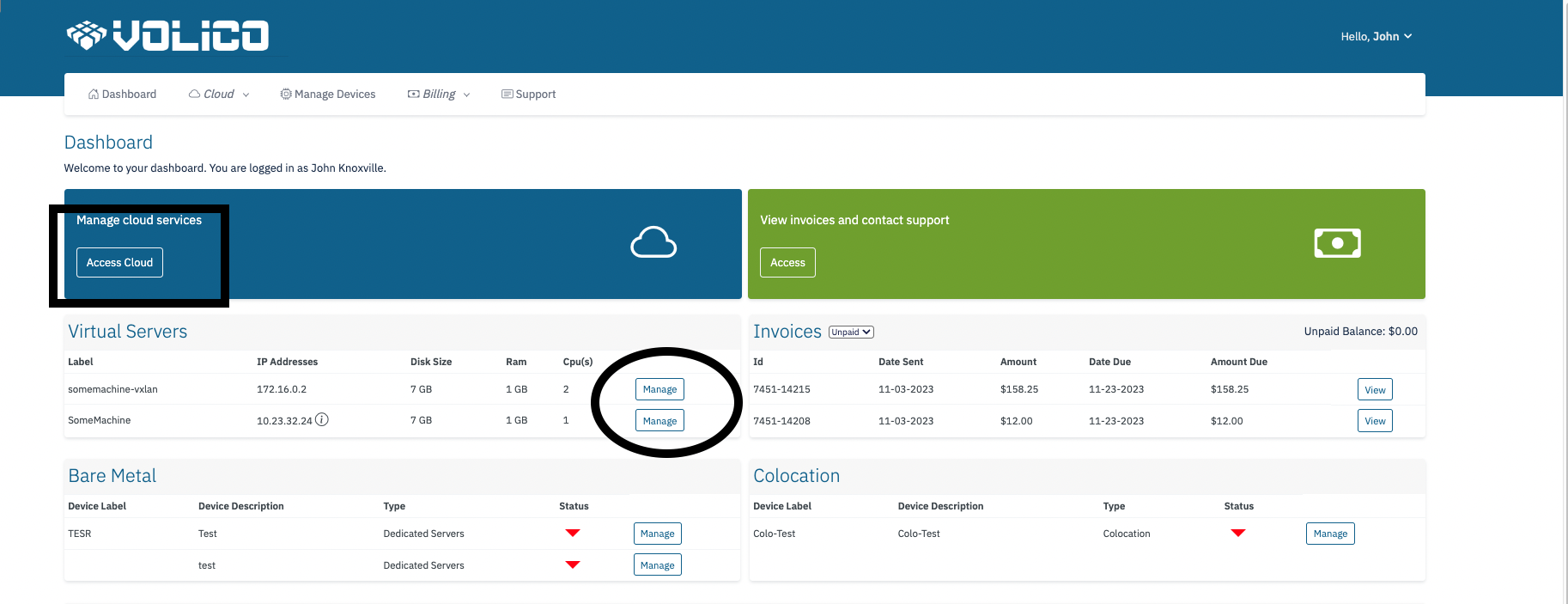The image size is (1568, 604).
Task: Expand the Cloud dropdown menu
Action: click(219, 95)
